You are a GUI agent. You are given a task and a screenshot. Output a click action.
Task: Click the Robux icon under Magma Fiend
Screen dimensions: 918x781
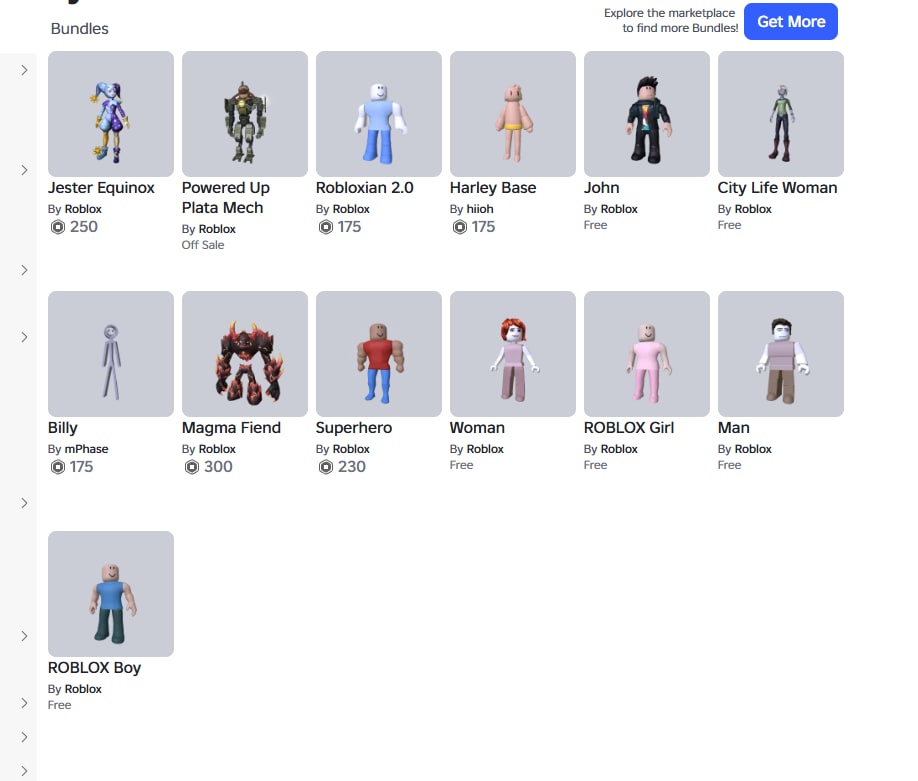tap(191, 467)
